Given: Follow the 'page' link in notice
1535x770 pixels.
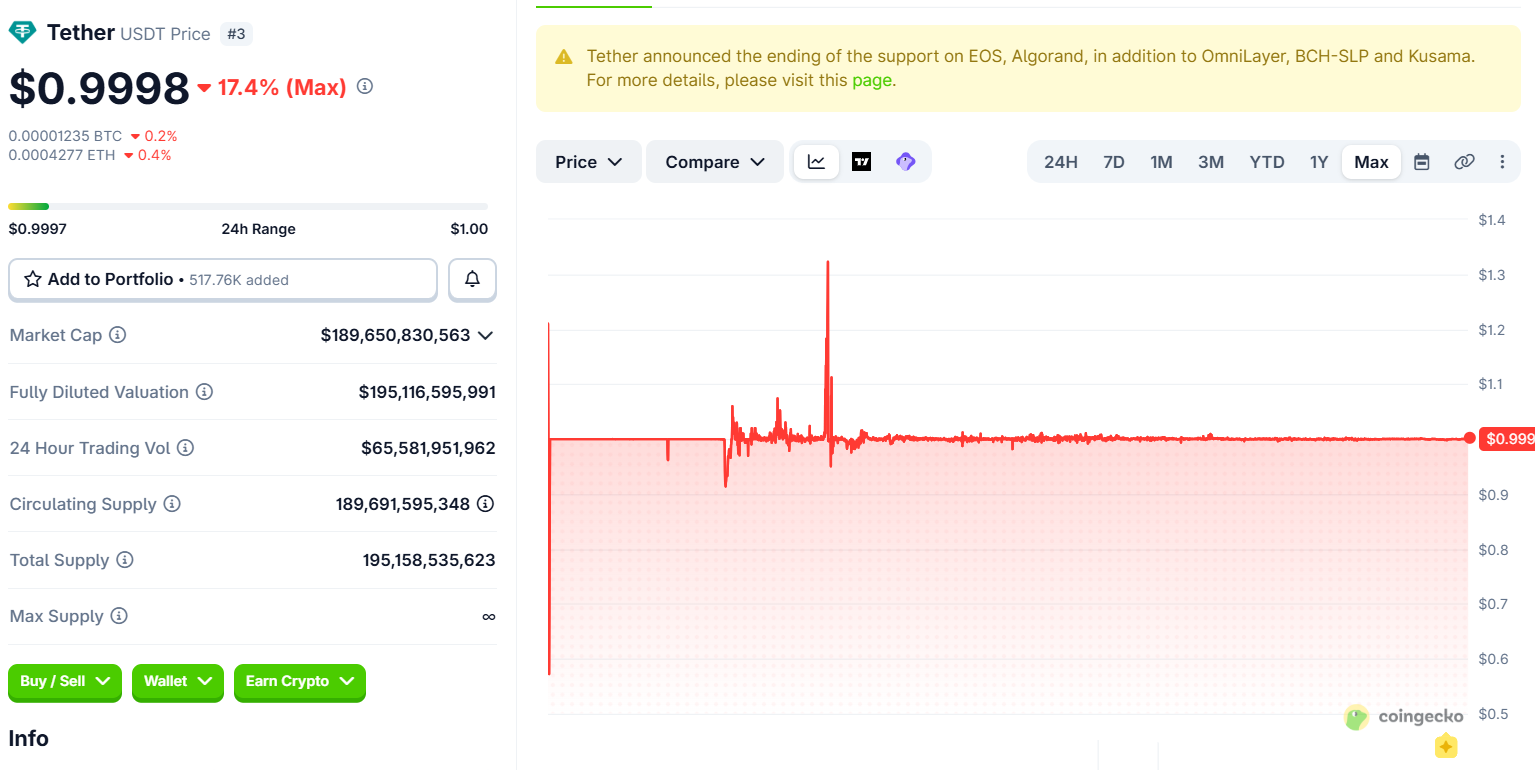Looking at the screenshot, I should (x=871, y=80).
